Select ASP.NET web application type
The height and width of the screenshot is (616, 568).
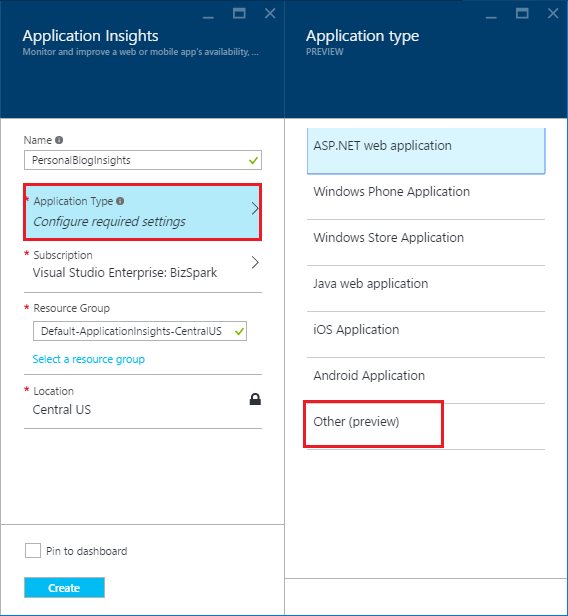point(426,151)
